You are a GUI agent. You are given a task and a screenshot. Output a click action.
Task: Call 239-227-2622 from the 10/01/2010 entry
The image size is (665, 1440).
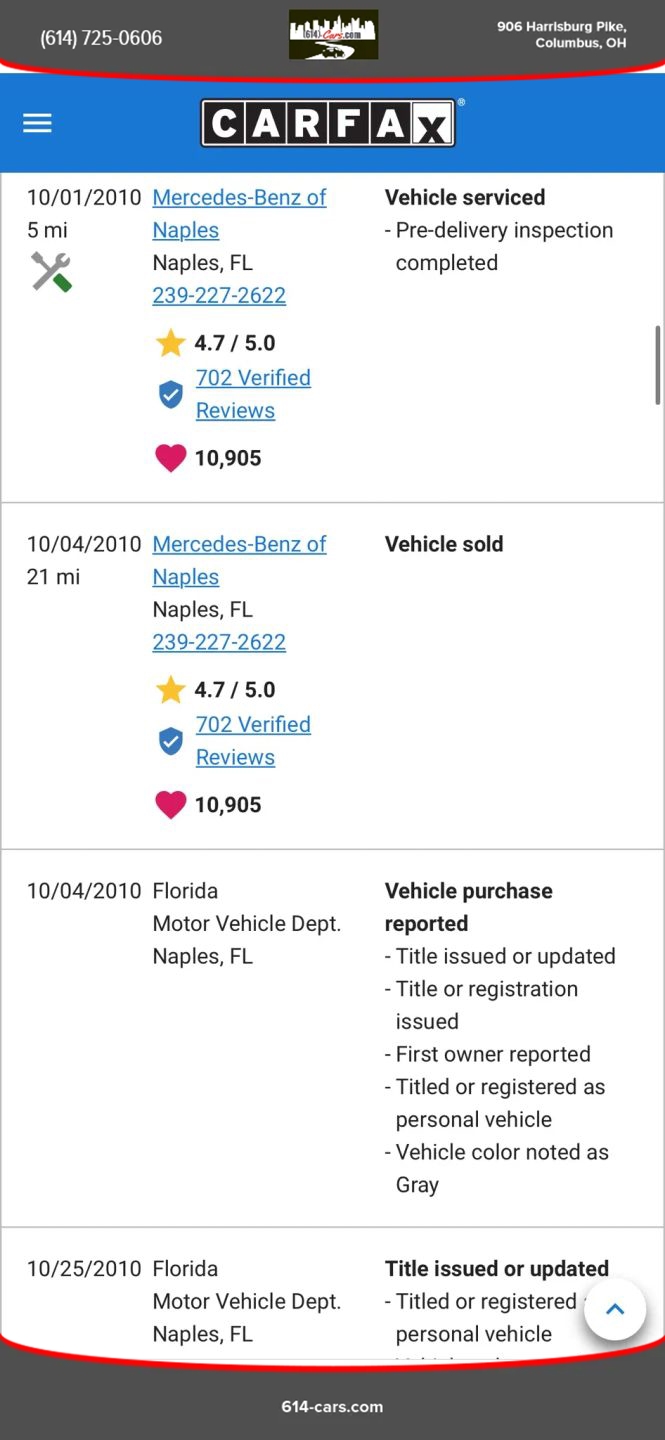point(219,295)
